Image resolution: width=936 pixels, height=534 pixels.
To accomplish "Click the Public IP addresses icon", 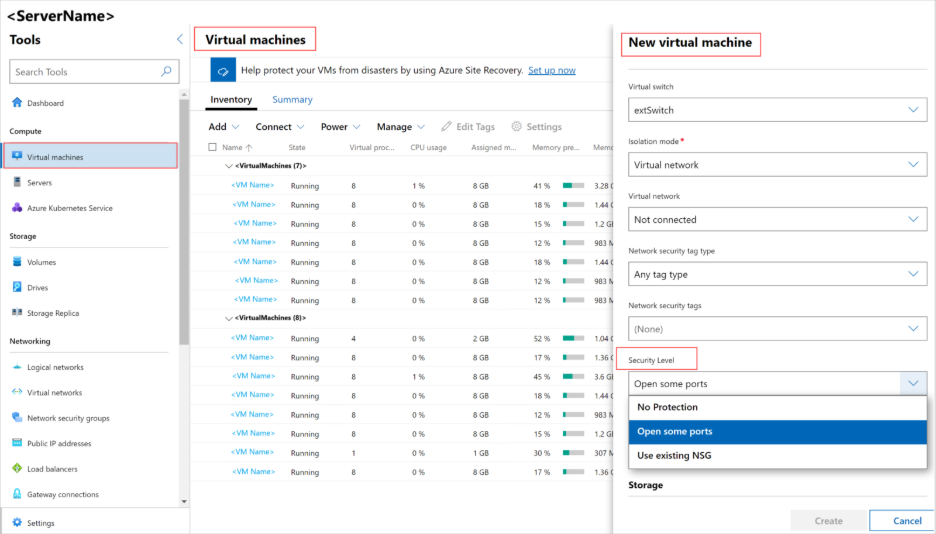I will (17, 443).
